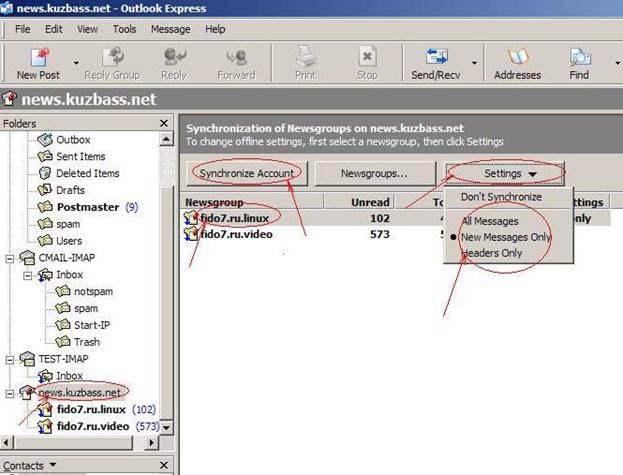Click the TEST-IMAP server icon
Image resolution: width=623 pixels, height=475 pixels.
click(x=27, y=359)
